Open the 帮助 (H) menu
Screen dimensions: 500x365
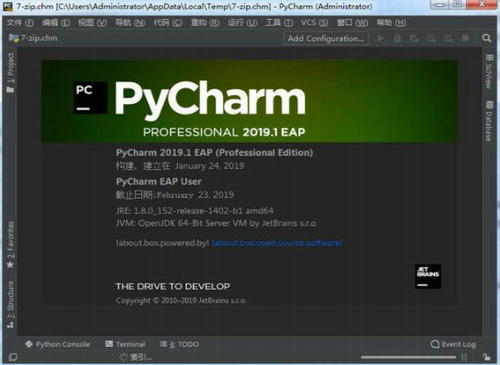coord(391,23)
